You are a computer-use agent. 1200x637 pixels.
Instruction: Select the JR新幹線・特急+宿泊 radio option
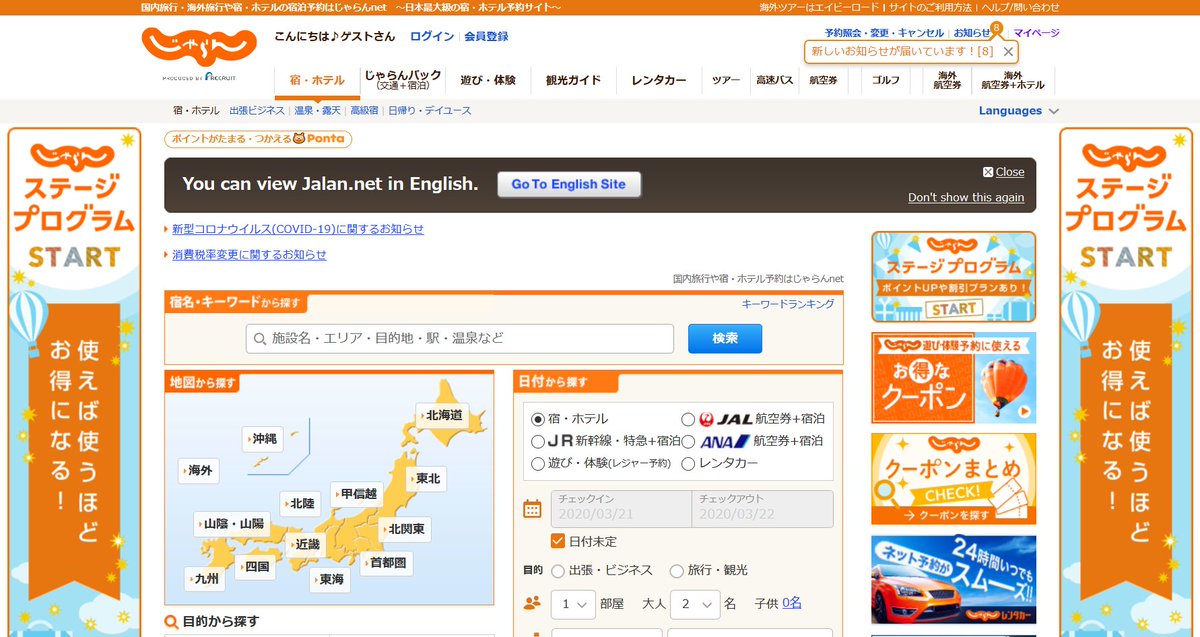(x=538, y=441)
